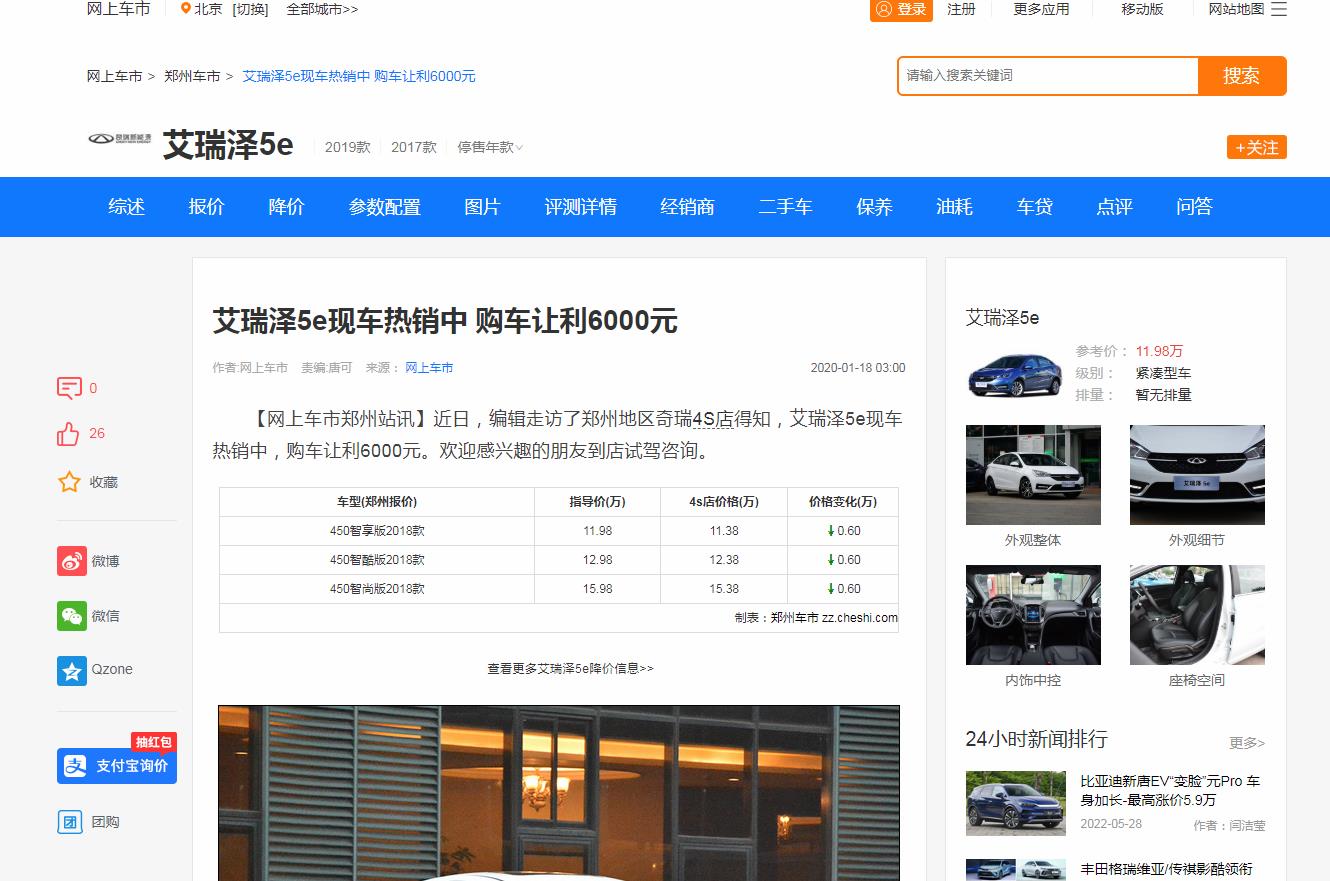Click the 11.98万 reference price
1330x881 pixels.
[1159, 351]
